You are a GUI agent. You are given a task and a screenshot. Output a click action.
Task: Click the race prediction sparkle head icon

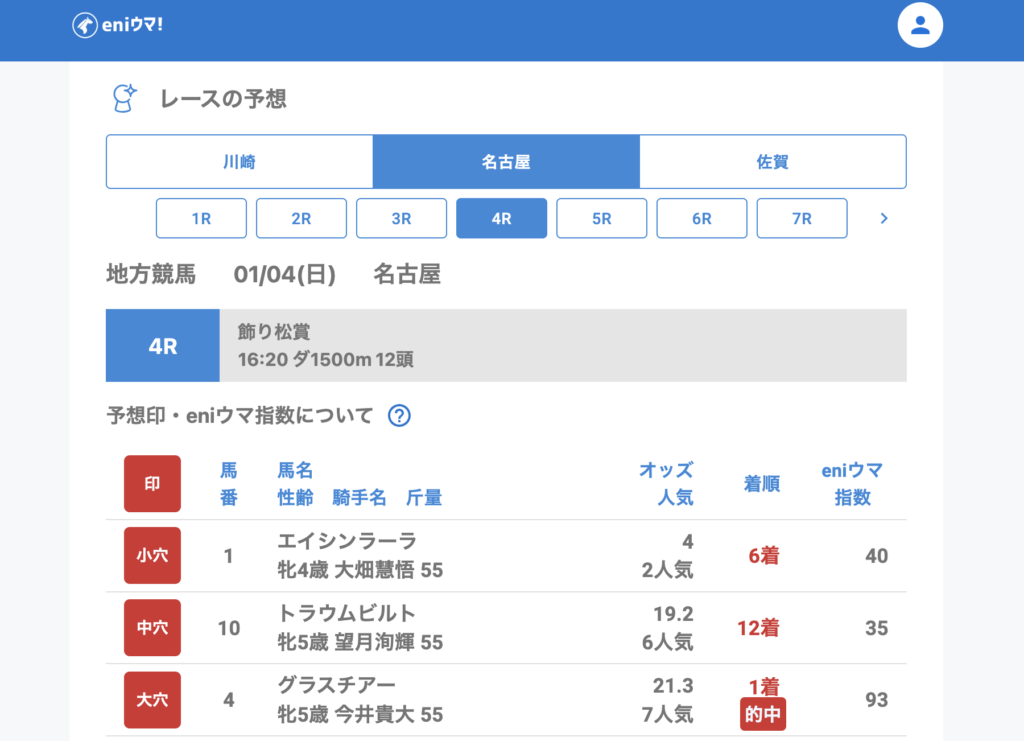coord(124,98)
